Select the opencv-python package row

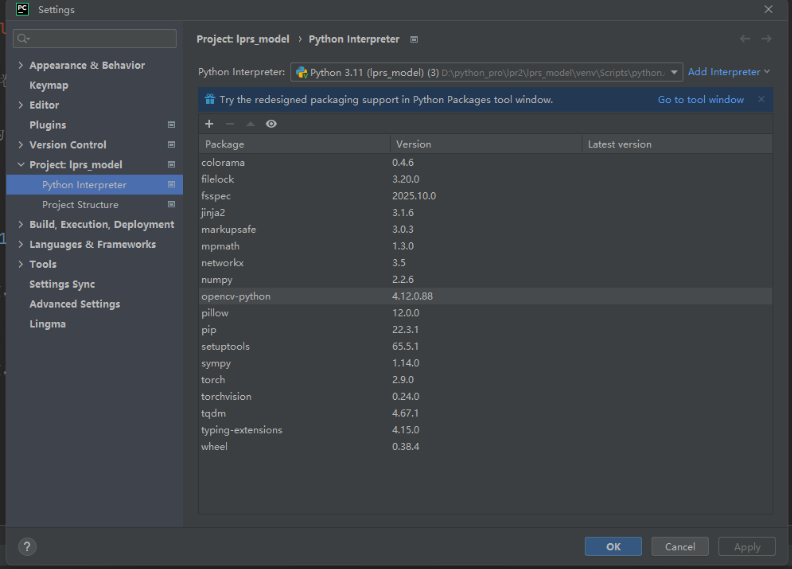485,296
